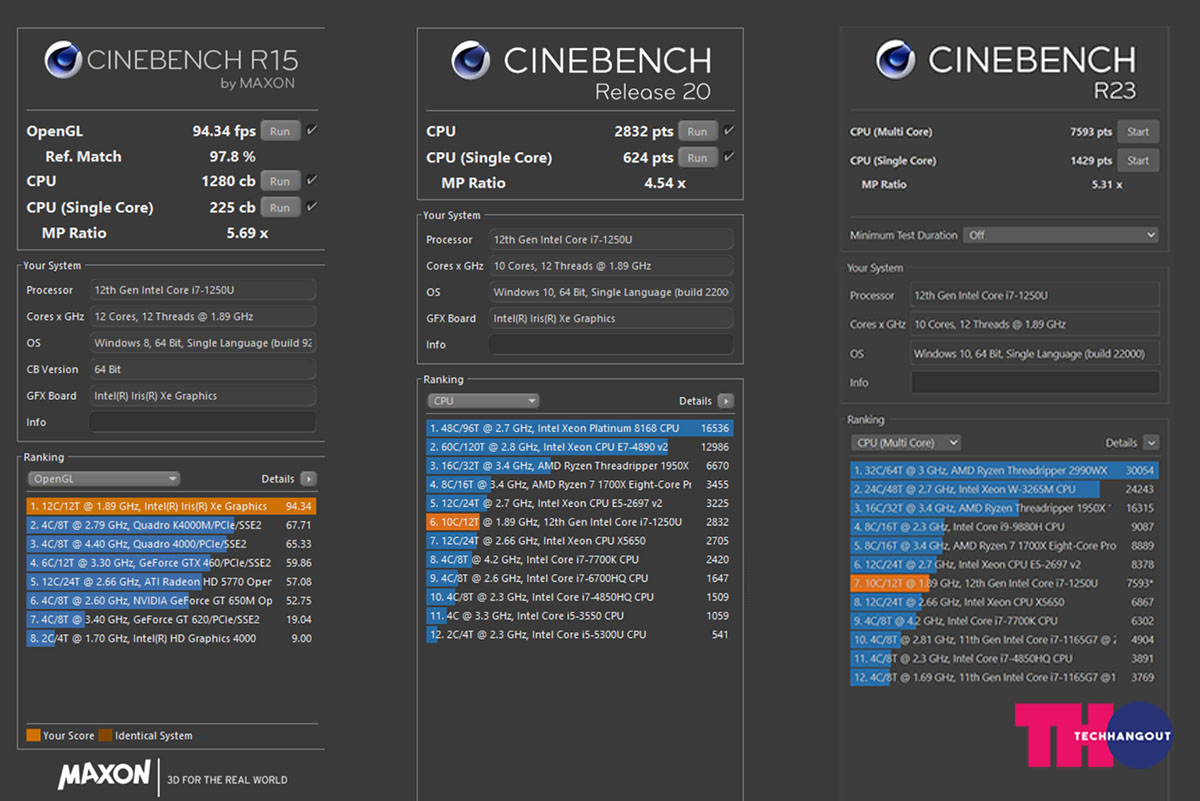Select the Core i5-3550 1059 row
Viewport: 1200px width, 801px height.
click(x=580, y=616)
